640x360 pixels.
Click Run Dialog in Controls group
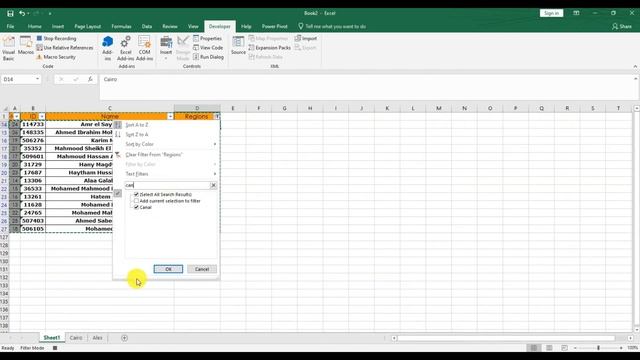(x=208, y=57)
